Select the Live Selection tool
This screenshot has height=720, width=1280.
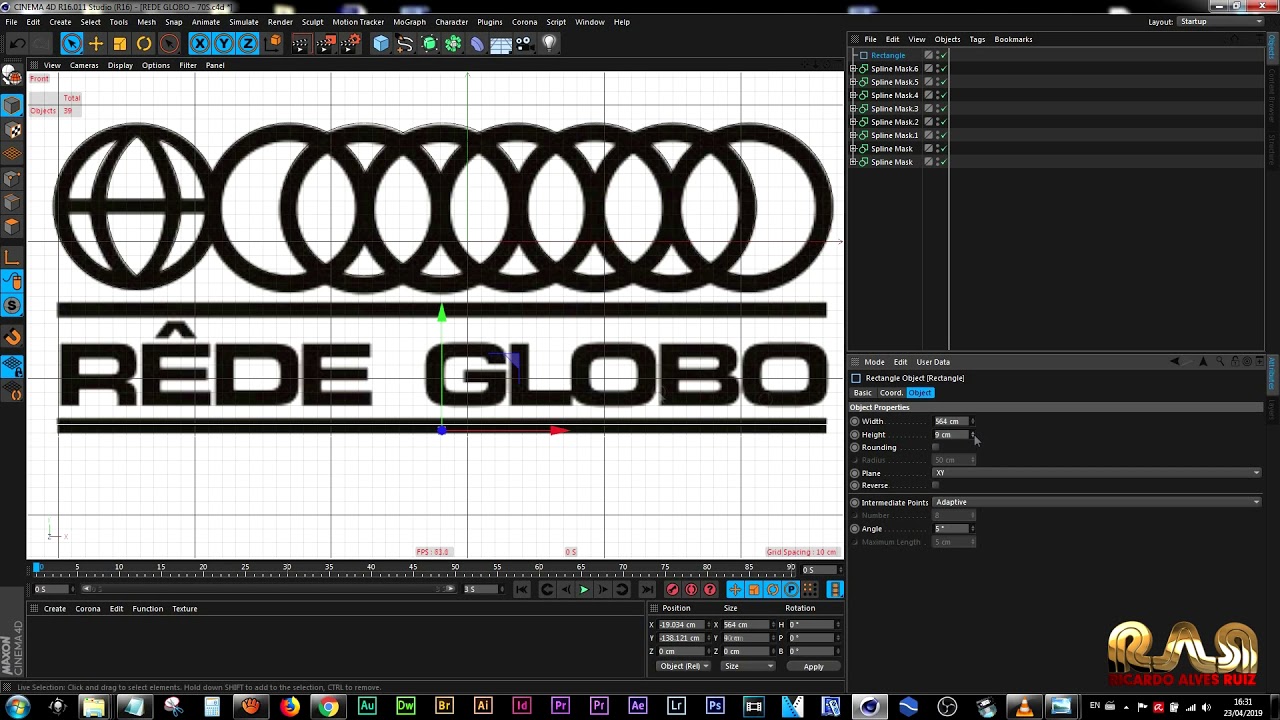71,43
